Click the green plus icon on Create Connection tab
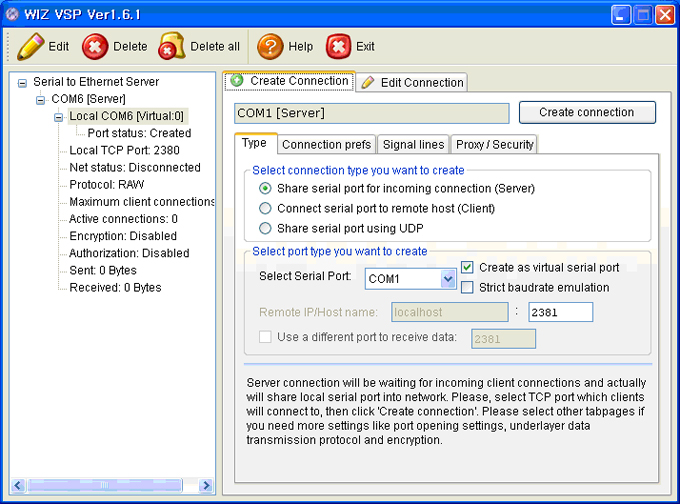The height and width of the screenshot is (504, 680). point(237,80)
